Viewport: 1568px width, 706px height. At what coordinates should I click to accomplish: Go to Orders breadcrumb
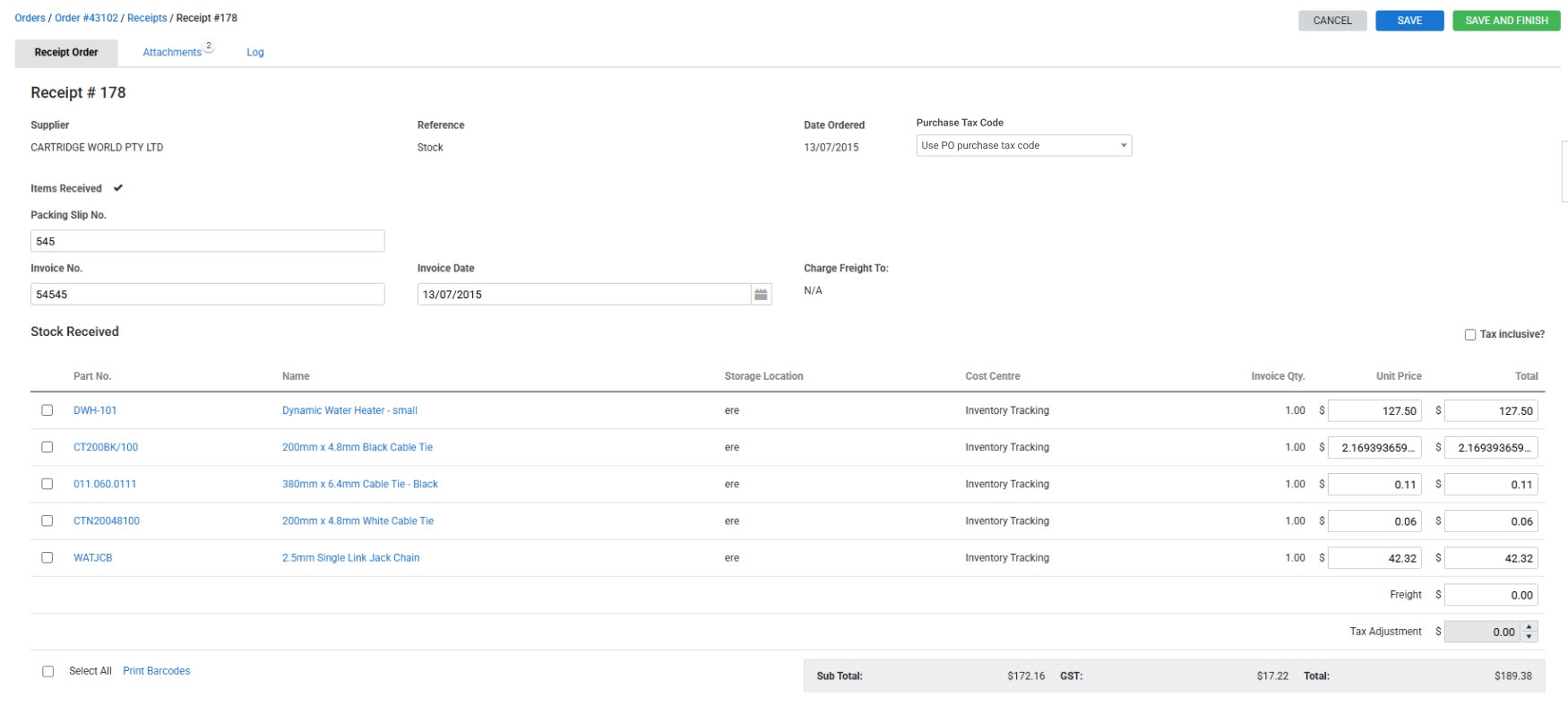[x=30, y=18]
